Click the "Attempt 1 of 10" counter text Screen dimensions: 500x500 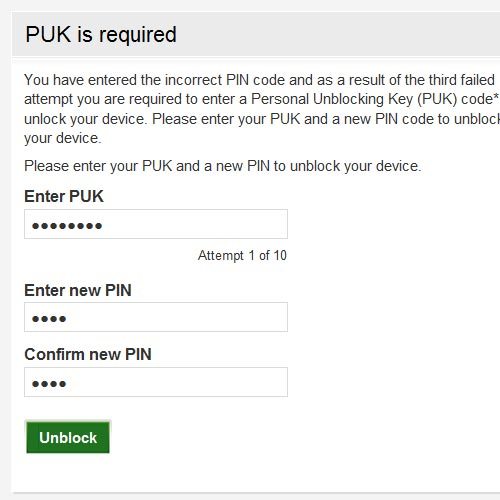click(x=242, y=256)
